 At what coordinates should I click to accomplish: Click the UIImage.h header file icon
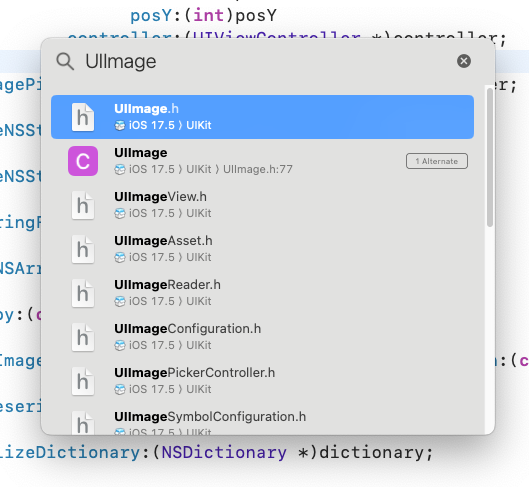tap(83, 117)
